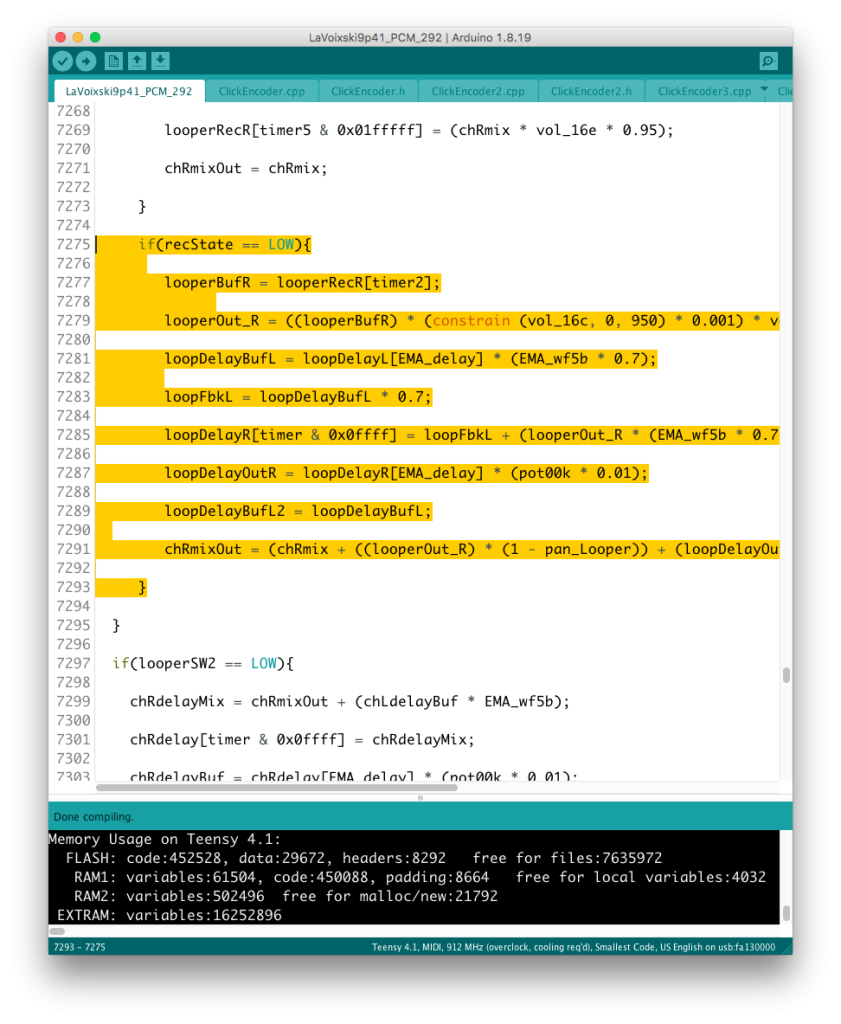
Task: Switch to LaVoixski9p41_PCM_292 tab
Action: 129,91
